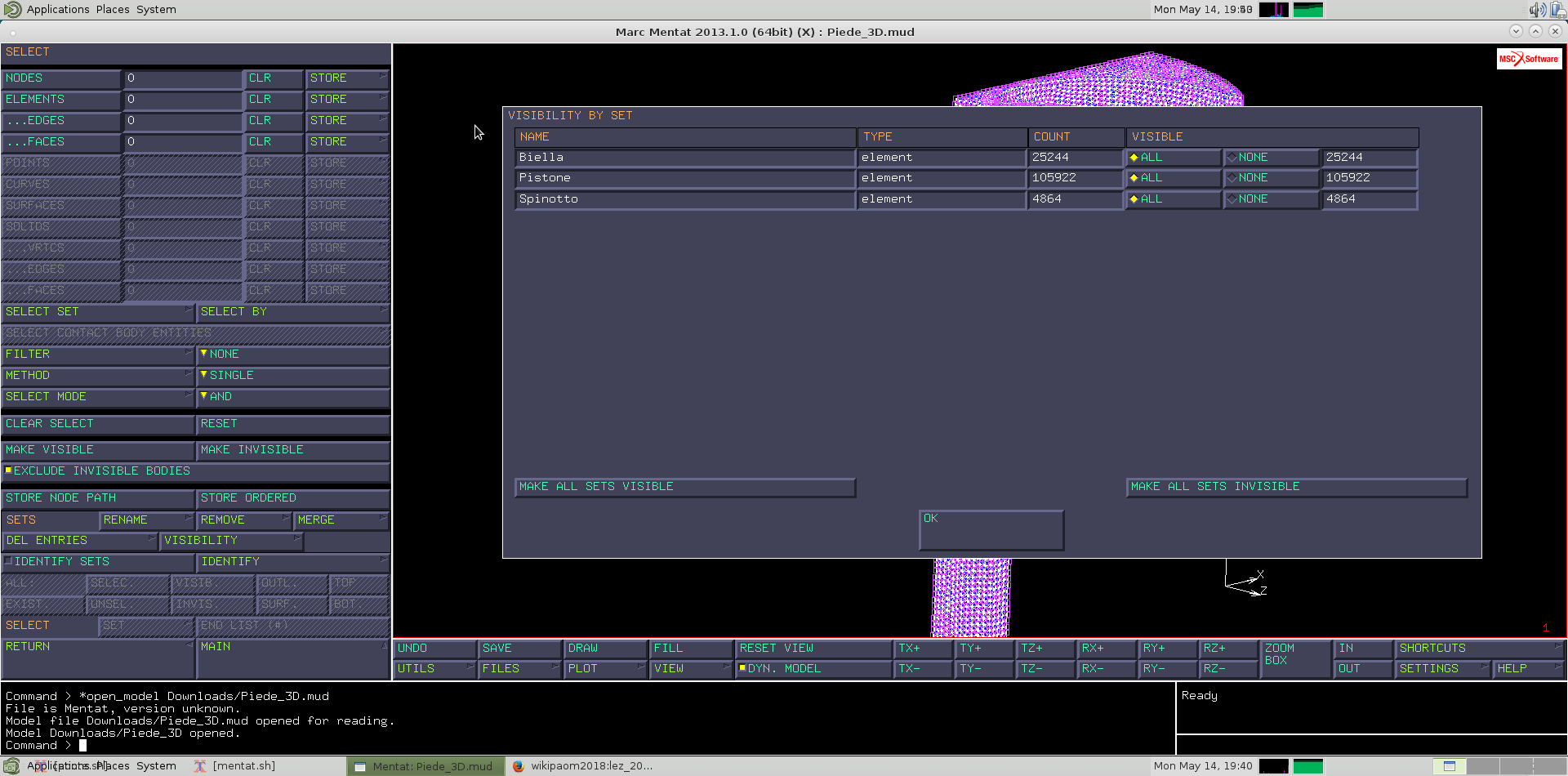Toggle EXCLUDE INVISIBLE BODIES option
Image resolution: width=1568 pixels, height=776 pixels.
point(195,471)
